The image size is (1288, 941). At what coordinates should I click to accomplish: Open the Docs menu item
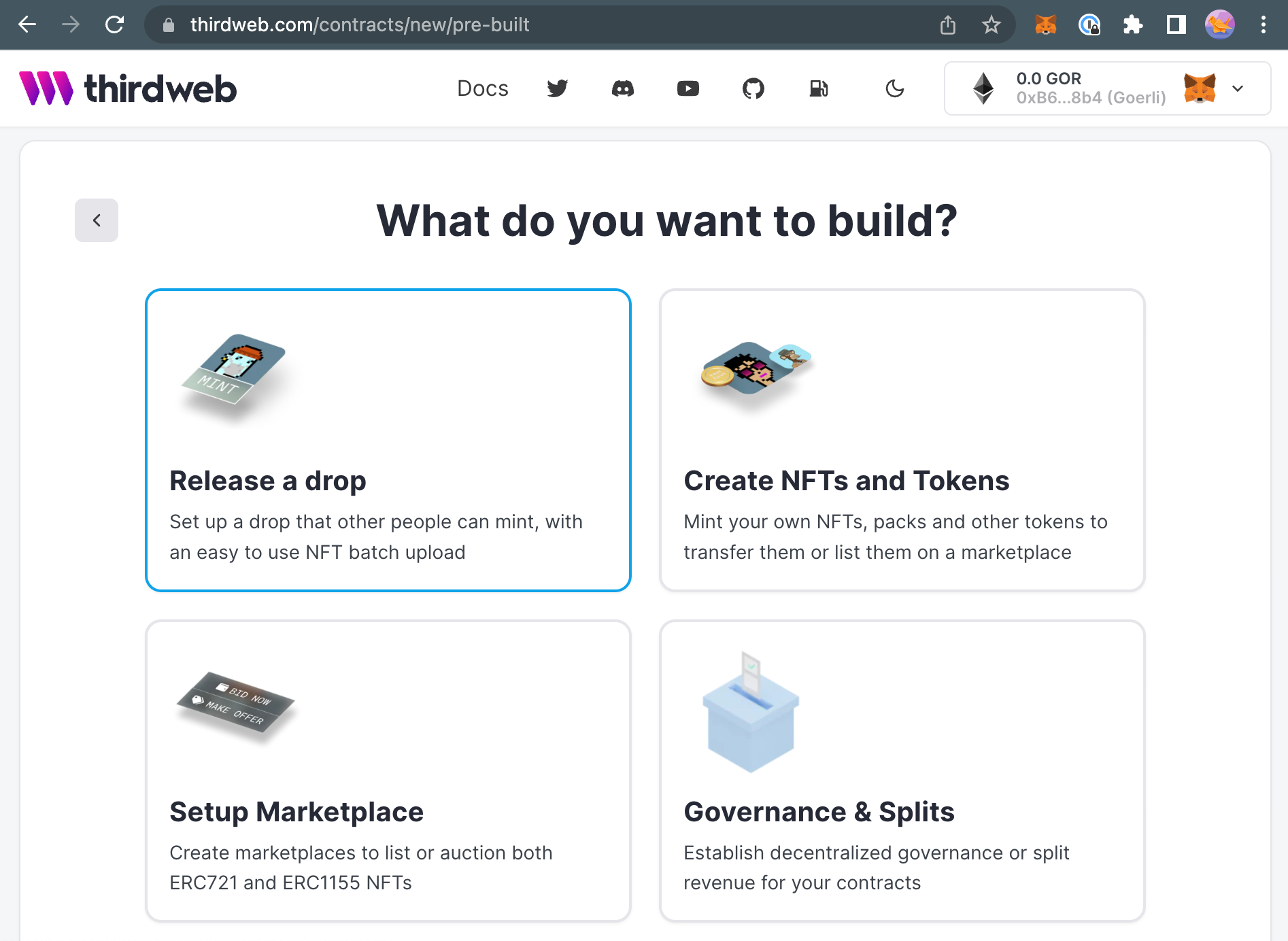click(483, 88)
